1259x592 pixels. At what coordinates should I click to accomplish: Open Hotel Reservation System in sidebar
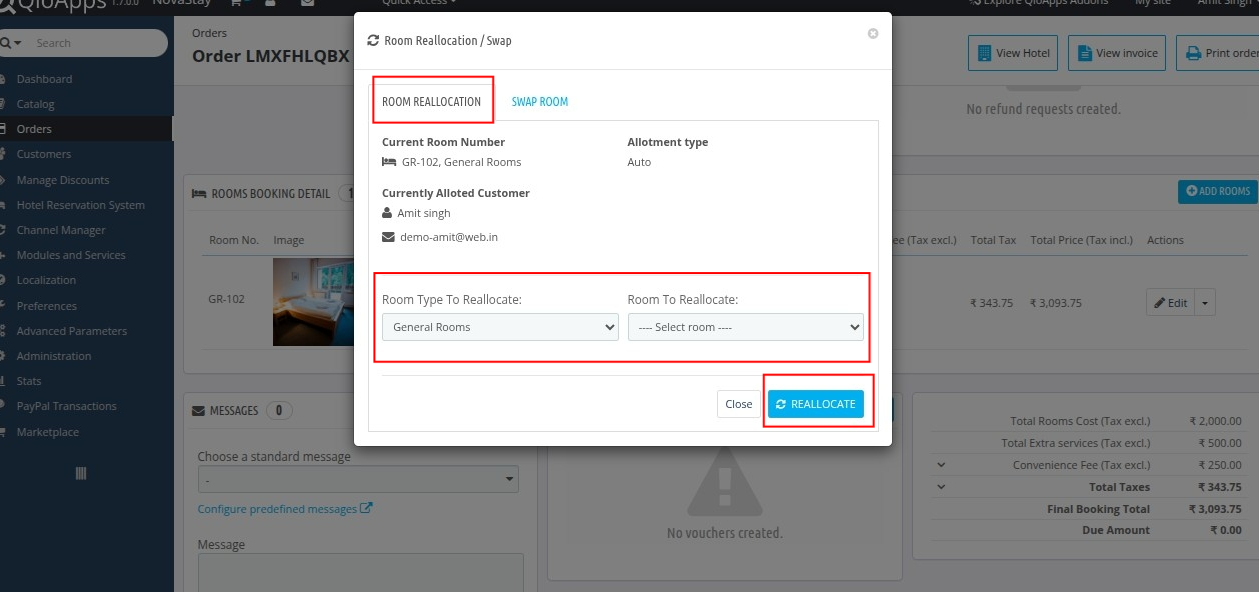(x=80, y=205)
